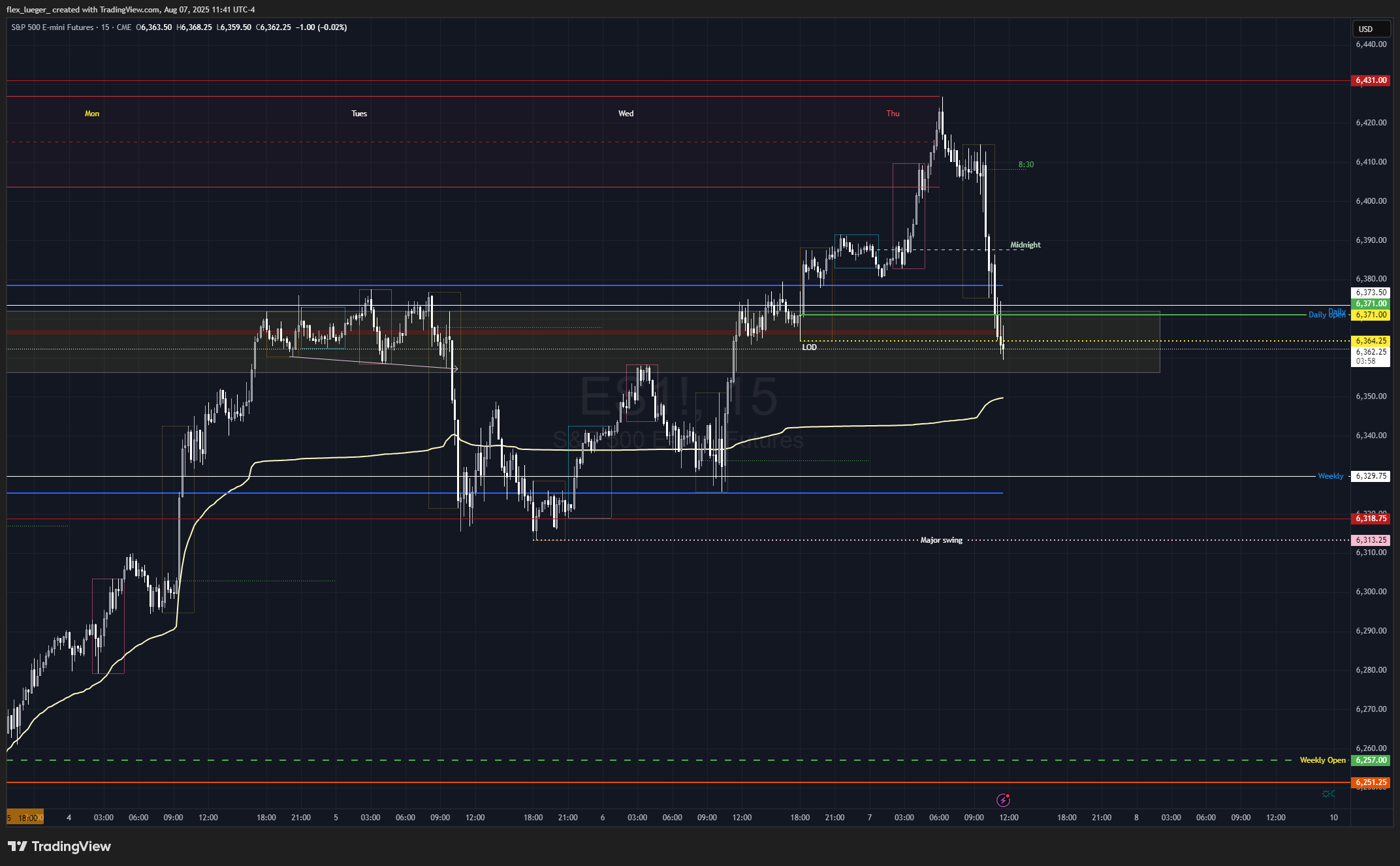Click the yellow Mon day label
Screen dimensions: 1400x866
pyautogui.click(x=92, y=114)
